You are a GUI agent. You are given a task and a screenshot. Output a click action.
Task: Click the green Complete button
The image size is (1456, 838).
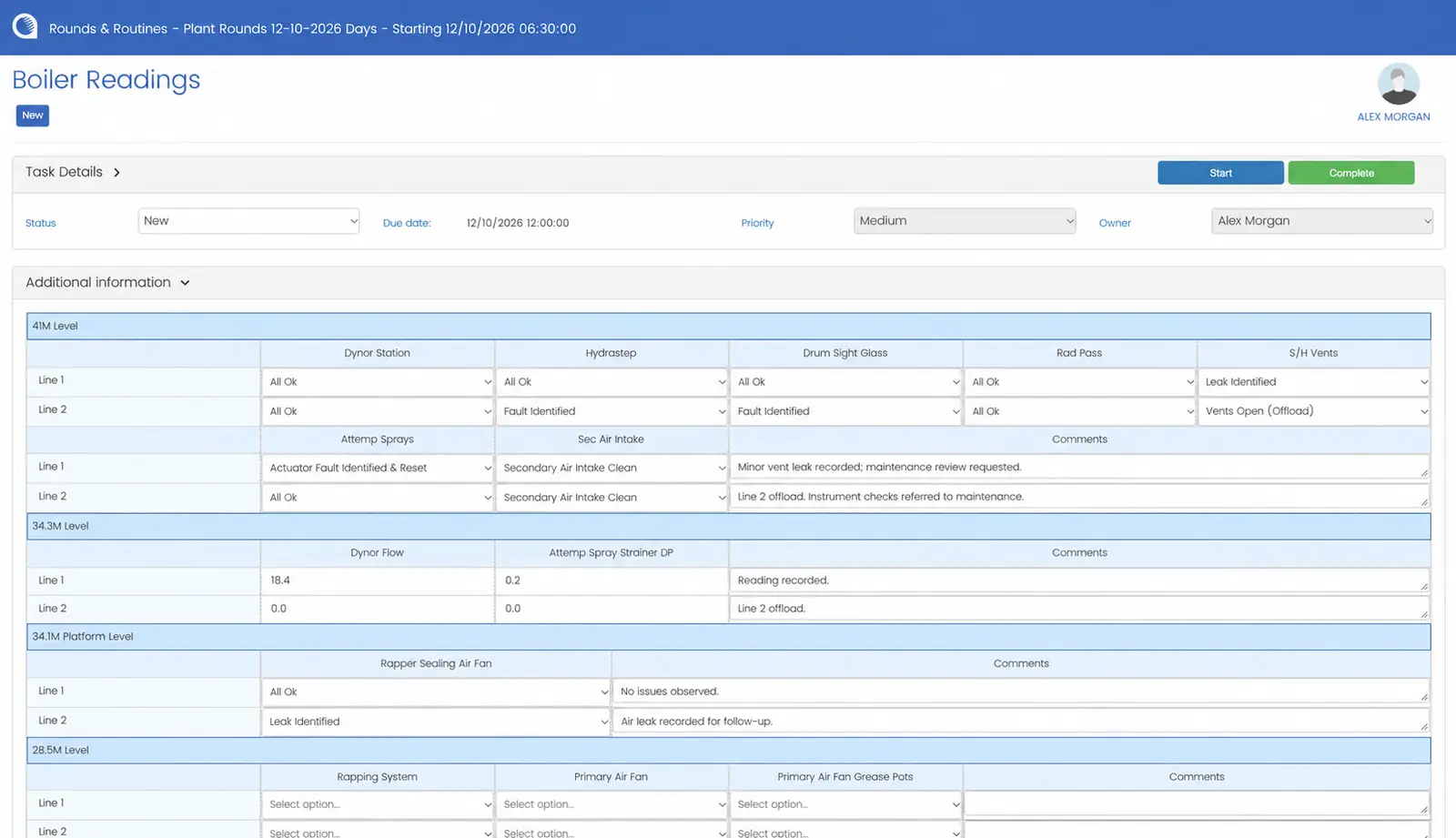[1351, 173]
